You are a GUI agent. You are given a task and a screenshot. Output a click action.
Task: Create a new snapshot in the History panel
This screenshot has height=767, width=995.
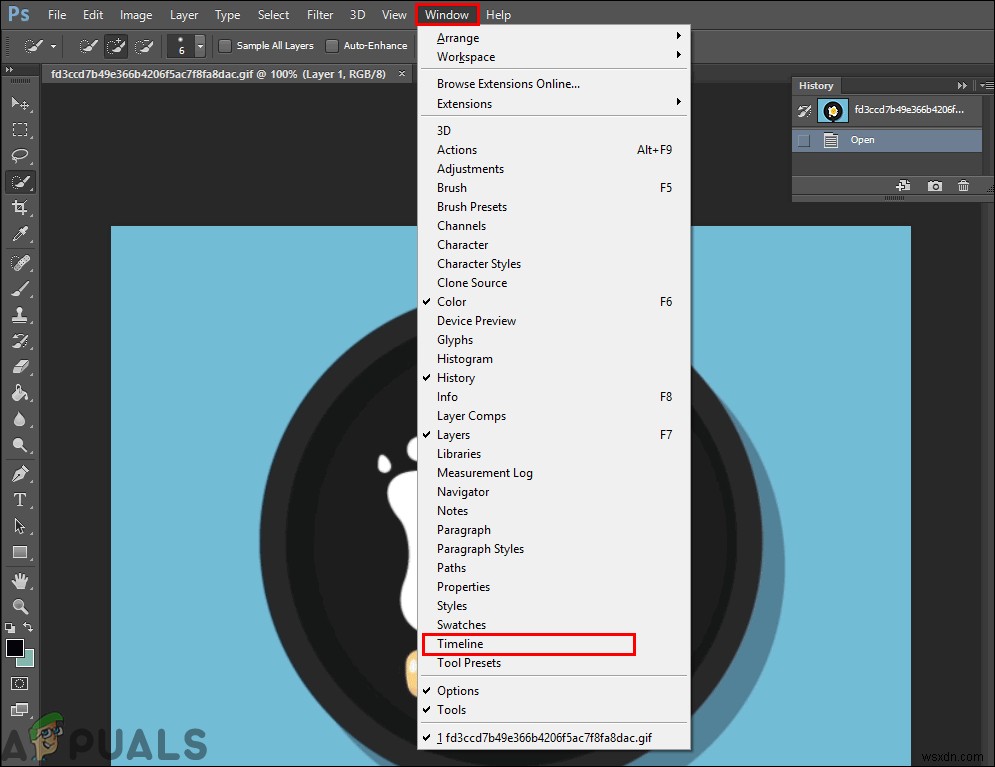[x=934, y=185]
